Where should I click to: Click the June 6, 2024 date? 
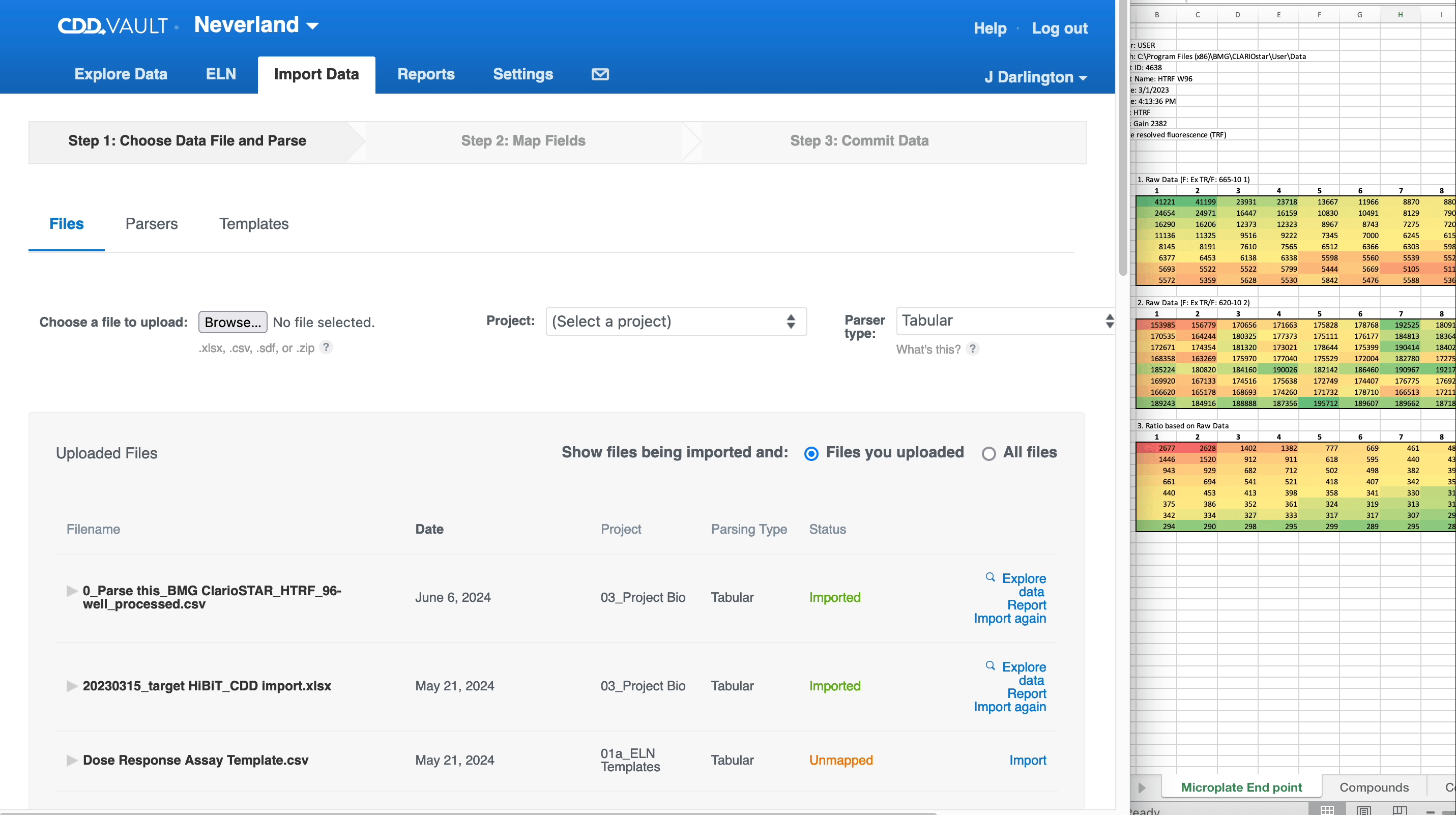click(x=453, y=597)
